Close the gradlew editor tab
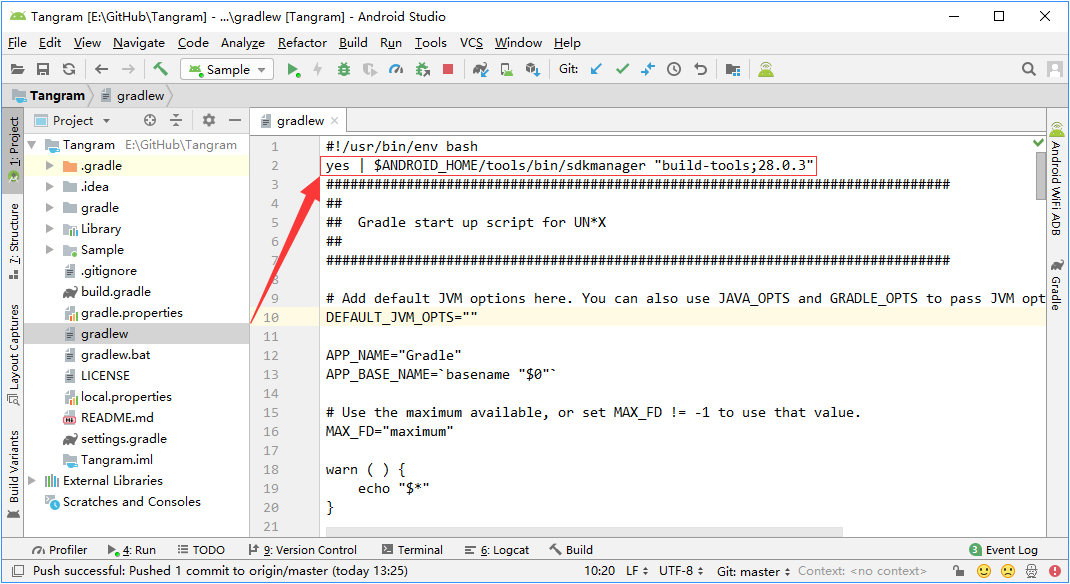 [x=334, y=121]
